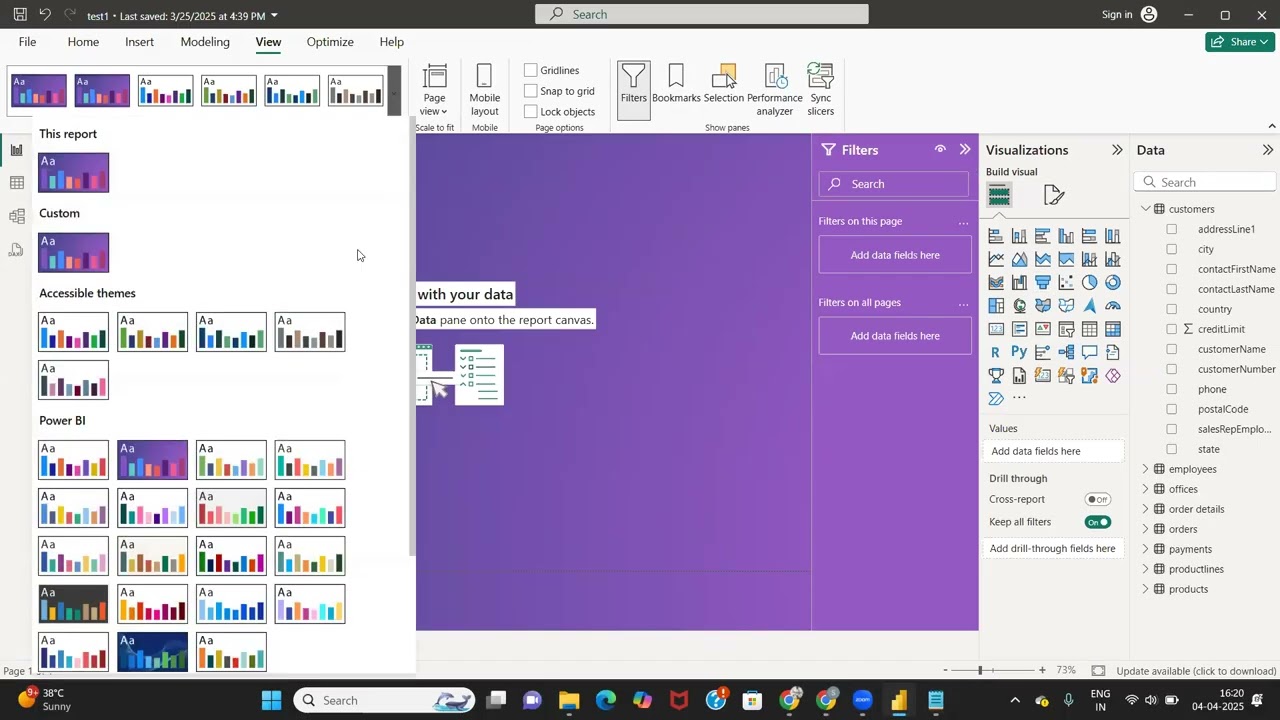Check the city field checkbox
This screenshot has width=1280, height=720.
1172,249
